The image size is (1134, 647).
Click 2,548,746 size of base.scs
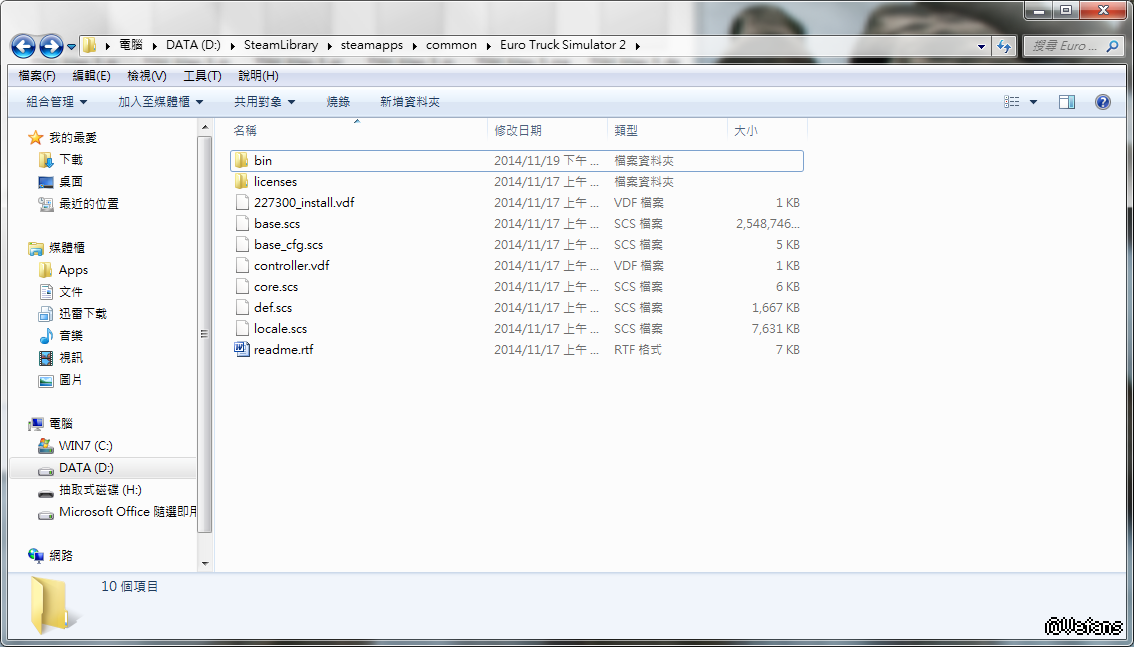coord(768,224)
